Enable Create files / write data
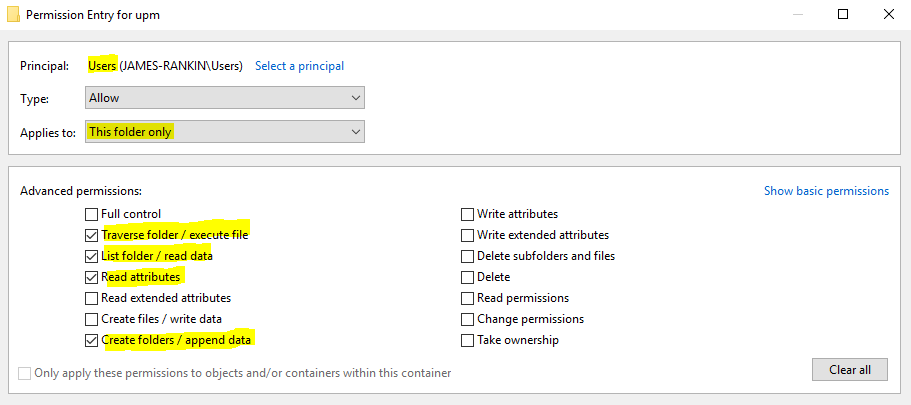The height and width of the screenshot is (405, 911). (92, 319)
